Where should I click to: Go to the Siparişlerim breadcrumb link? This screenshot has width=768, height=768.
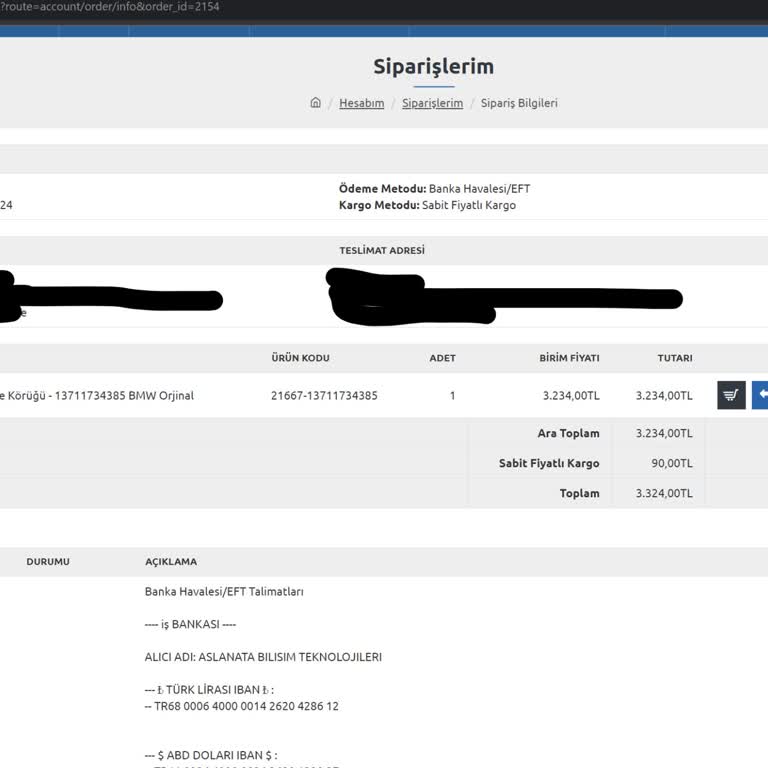tap(432, 103)
